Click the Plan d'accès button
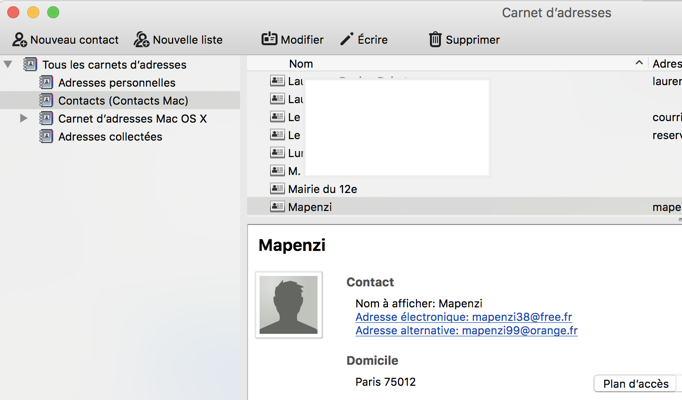682x400 pixels. (x=636, y=384)
